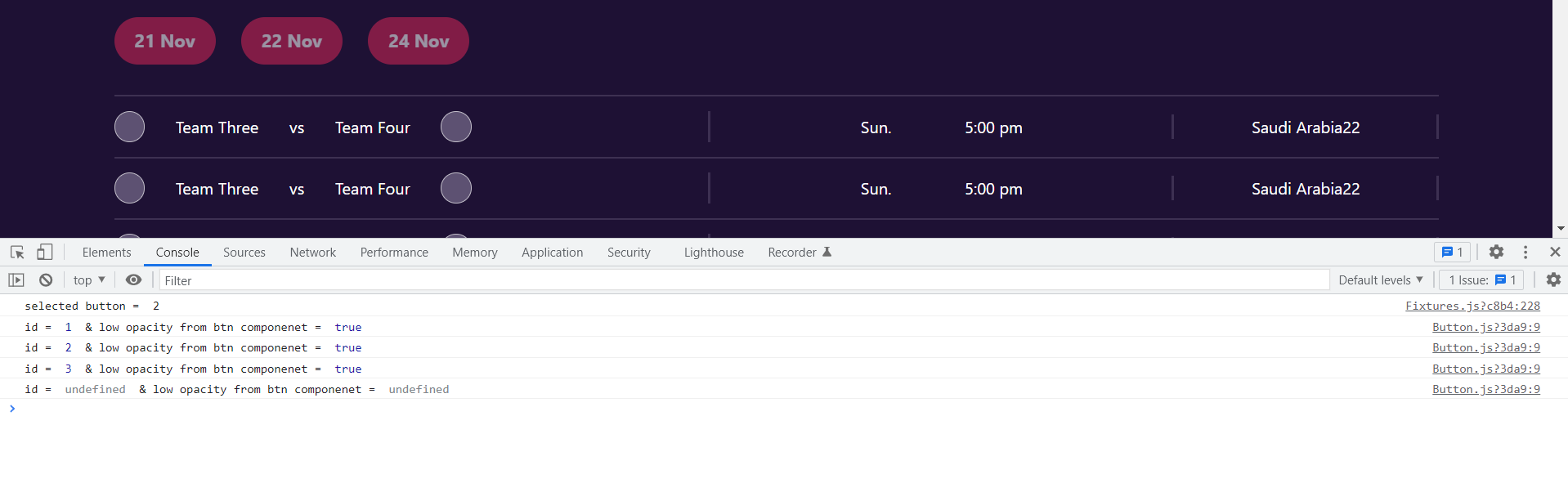Select the inspect element picker icon
Image resolution: width=1568 pixels, height=501 pixels.
click(x=17, y=253)
